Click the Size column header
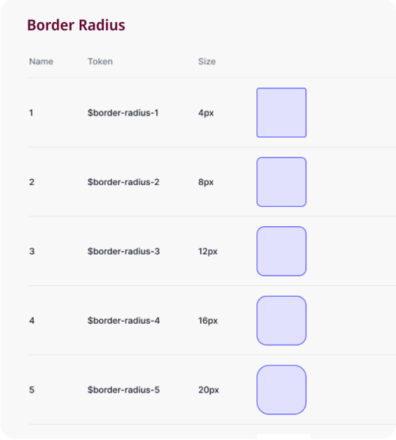The image size is (396, 440). 207,62
